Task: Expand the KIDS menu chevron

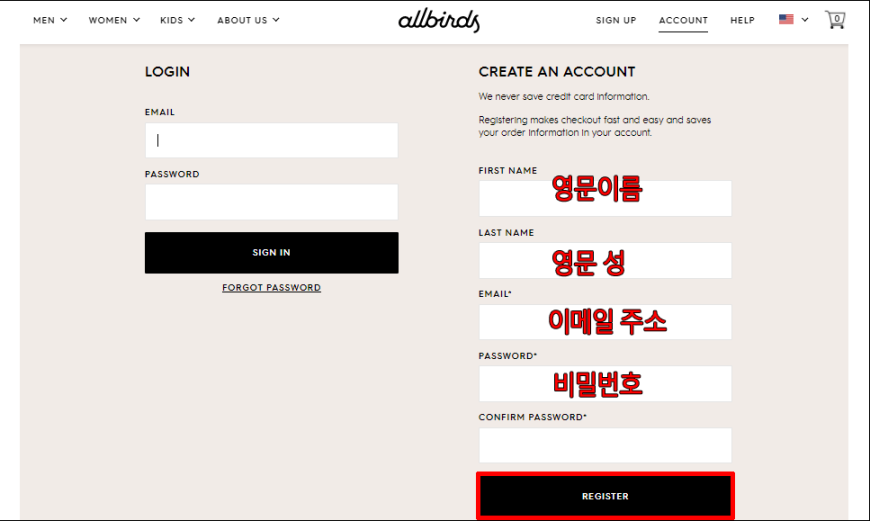Action: pyautogui.click(x=191, y=20)
